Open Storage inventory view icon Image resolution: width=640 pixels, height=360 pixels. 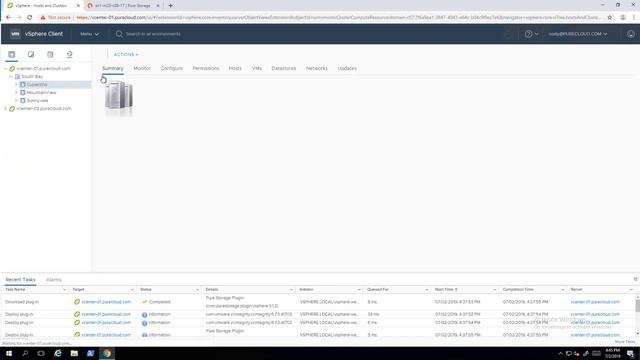[x=50, y=54]
